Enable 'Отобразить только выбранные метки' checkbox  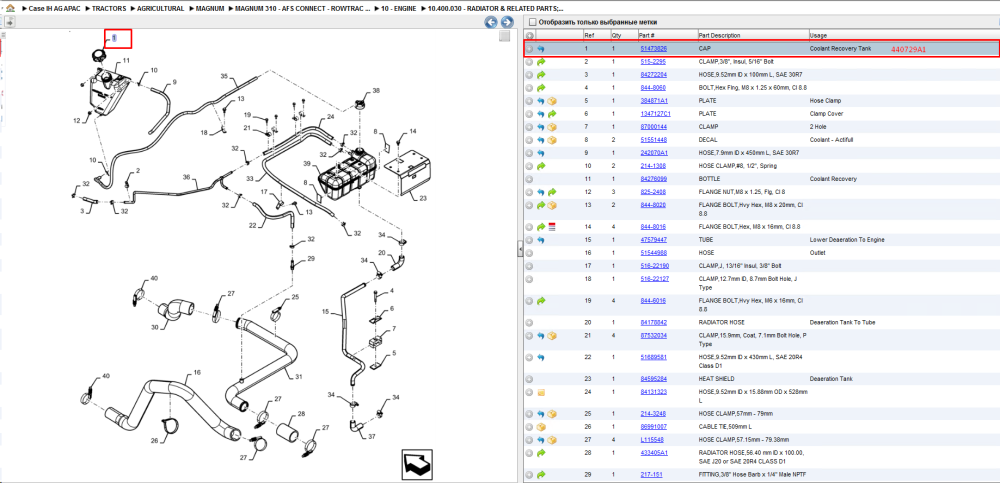click(x=532, y=22)
